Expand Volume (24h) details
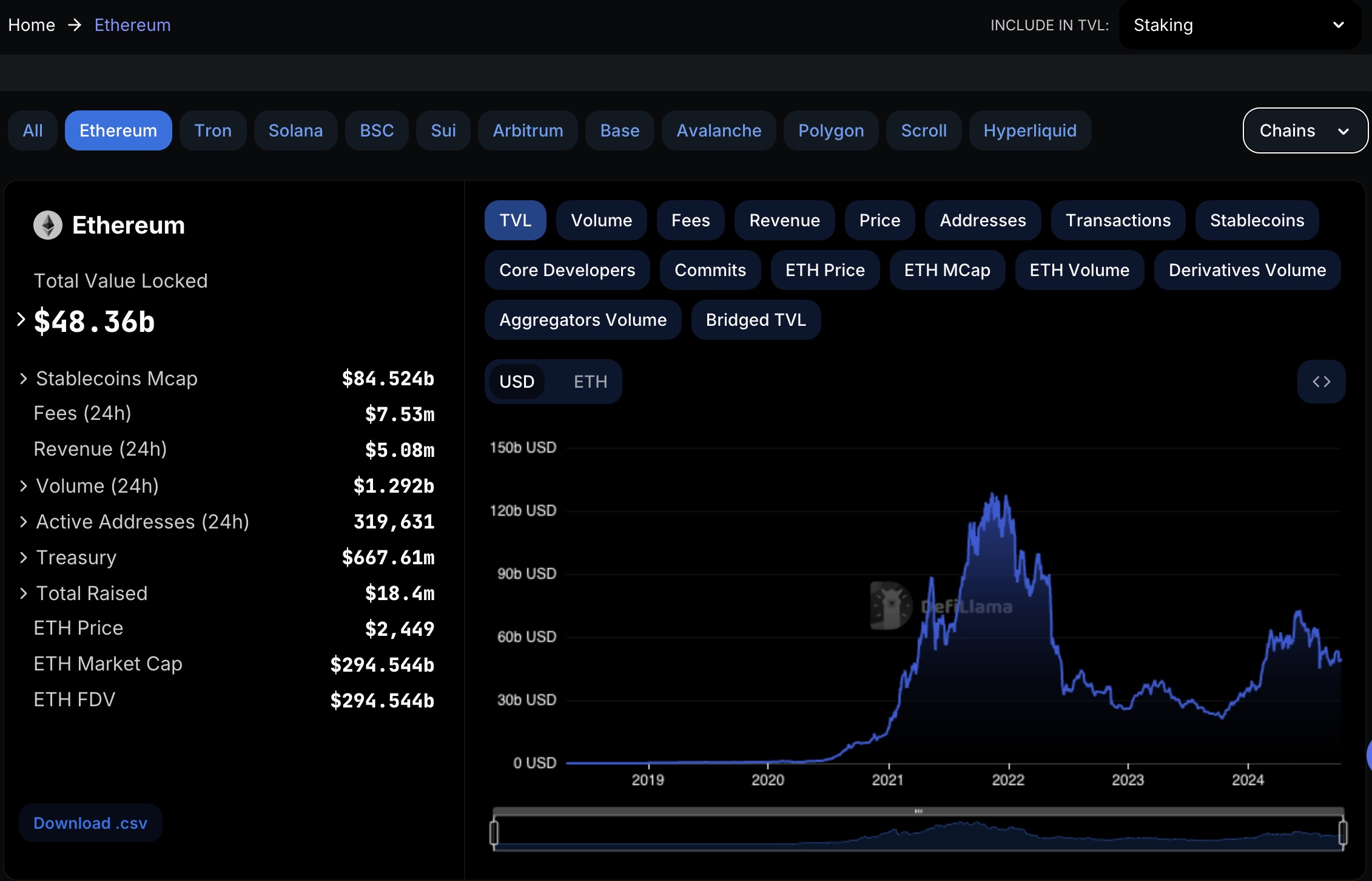The width and height of the screenshot is (1372, 881). [x=24, y=486]
